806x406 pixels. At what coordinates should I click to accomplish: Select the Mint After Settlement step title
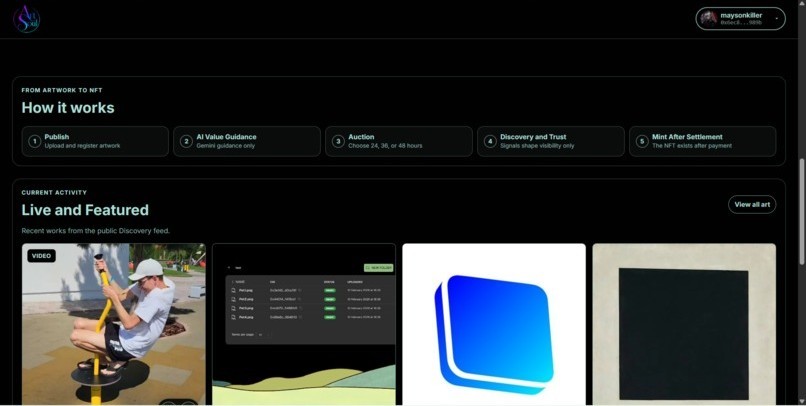(x=687, y=137)
